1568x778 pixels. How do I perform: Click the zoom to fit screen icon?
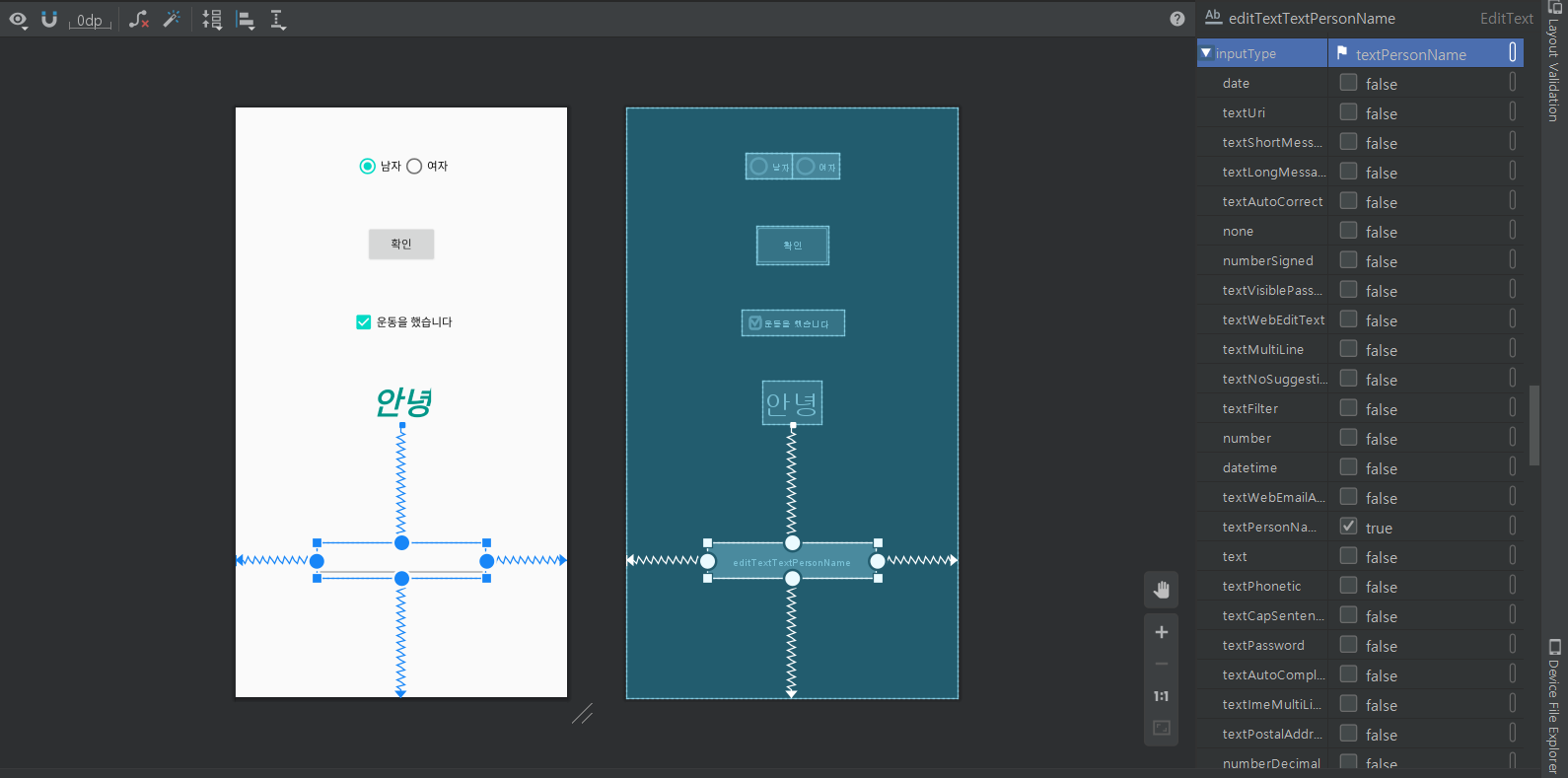click(x=1162, y=728)
